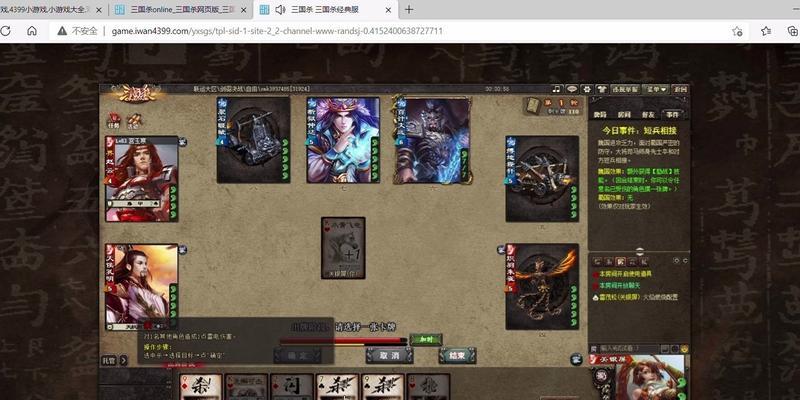Collapse the event panel divider handle
The image size is (800, 400).
[x=640, y=251]
